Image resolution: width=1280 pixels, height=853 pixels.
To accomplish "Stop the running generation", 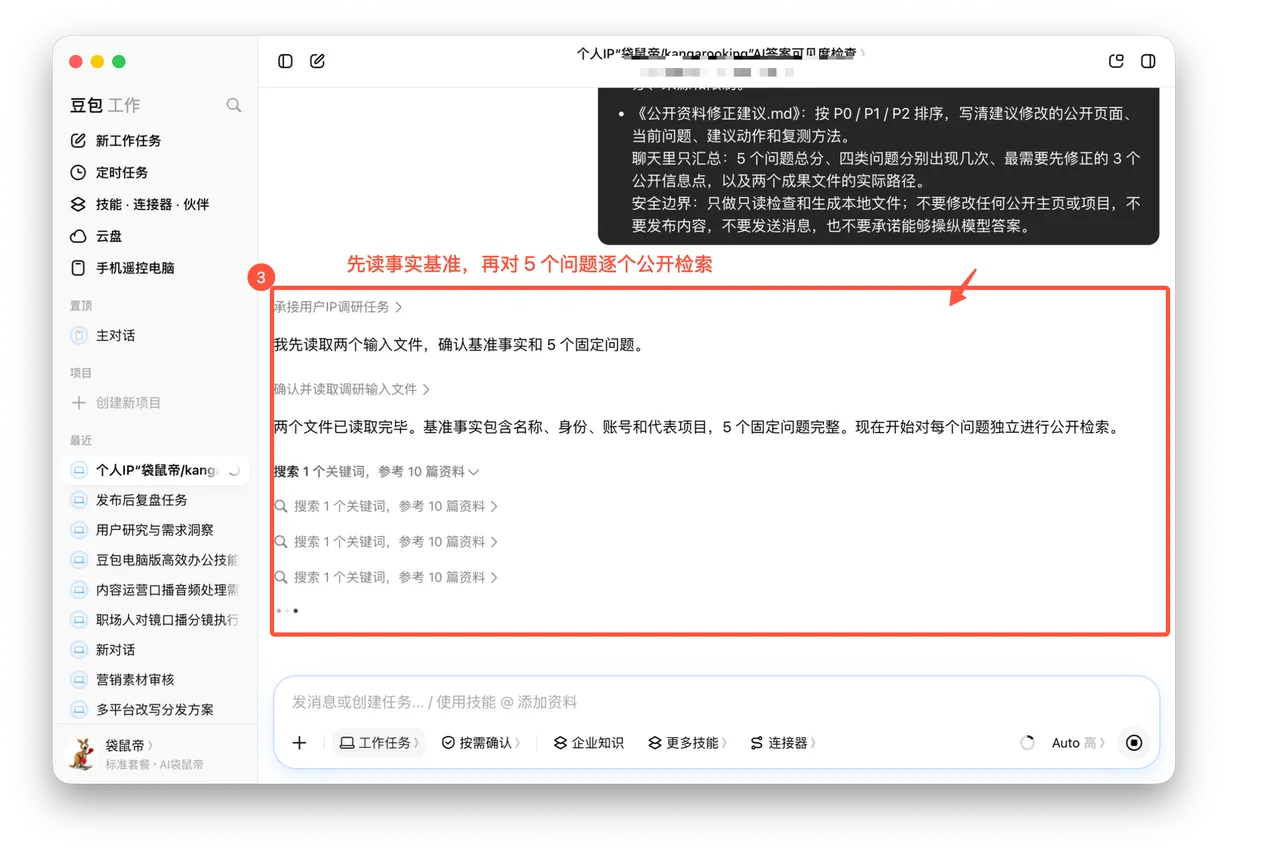I will click(x=1134, y=743).
